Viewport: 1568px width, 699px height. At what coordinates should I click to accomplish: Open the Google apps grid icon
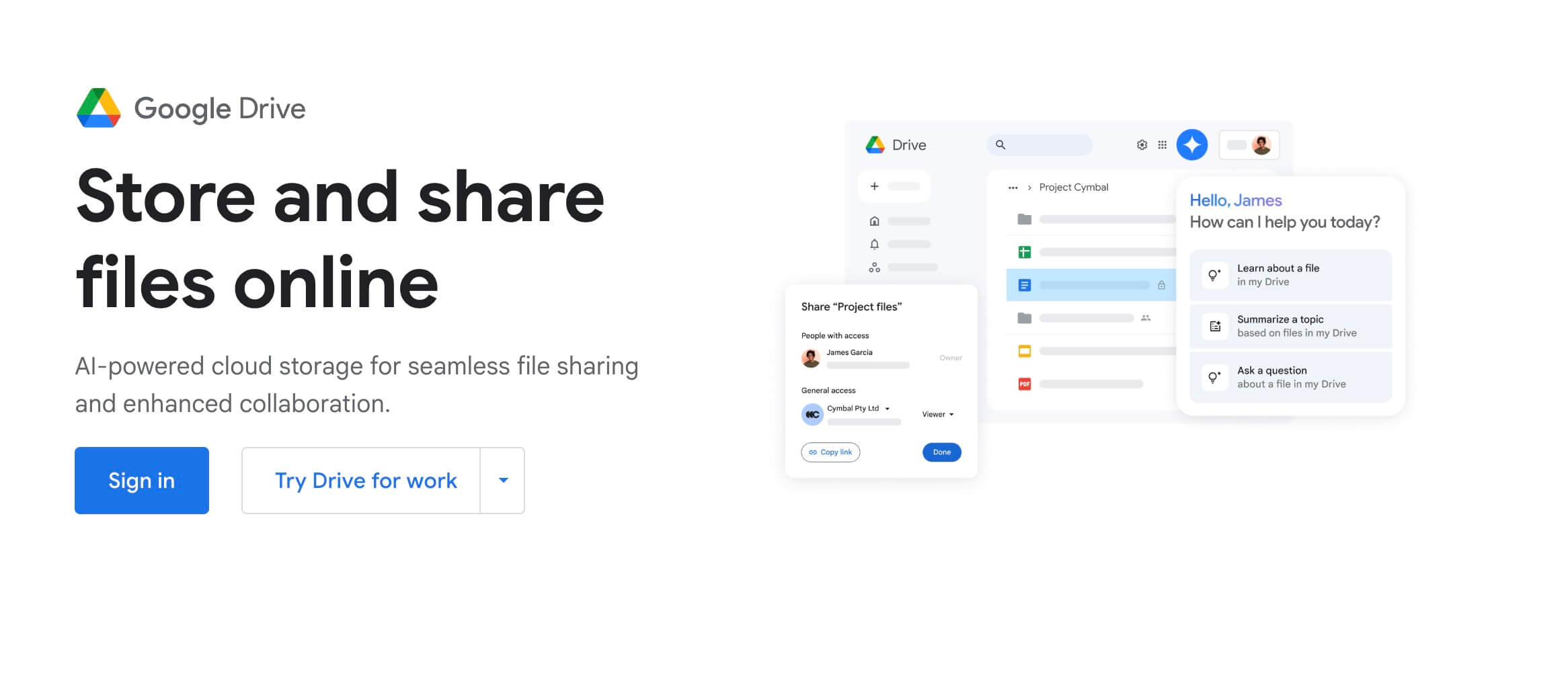click(x=1162, y=145)
